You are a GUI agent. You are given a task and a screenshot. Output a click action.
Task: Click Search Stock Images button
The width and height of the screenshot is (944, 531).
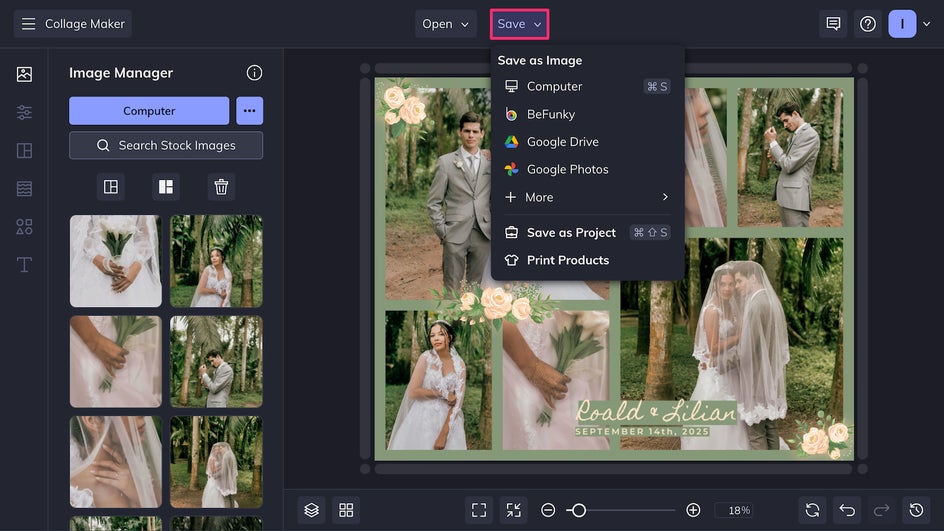[166, 146]
